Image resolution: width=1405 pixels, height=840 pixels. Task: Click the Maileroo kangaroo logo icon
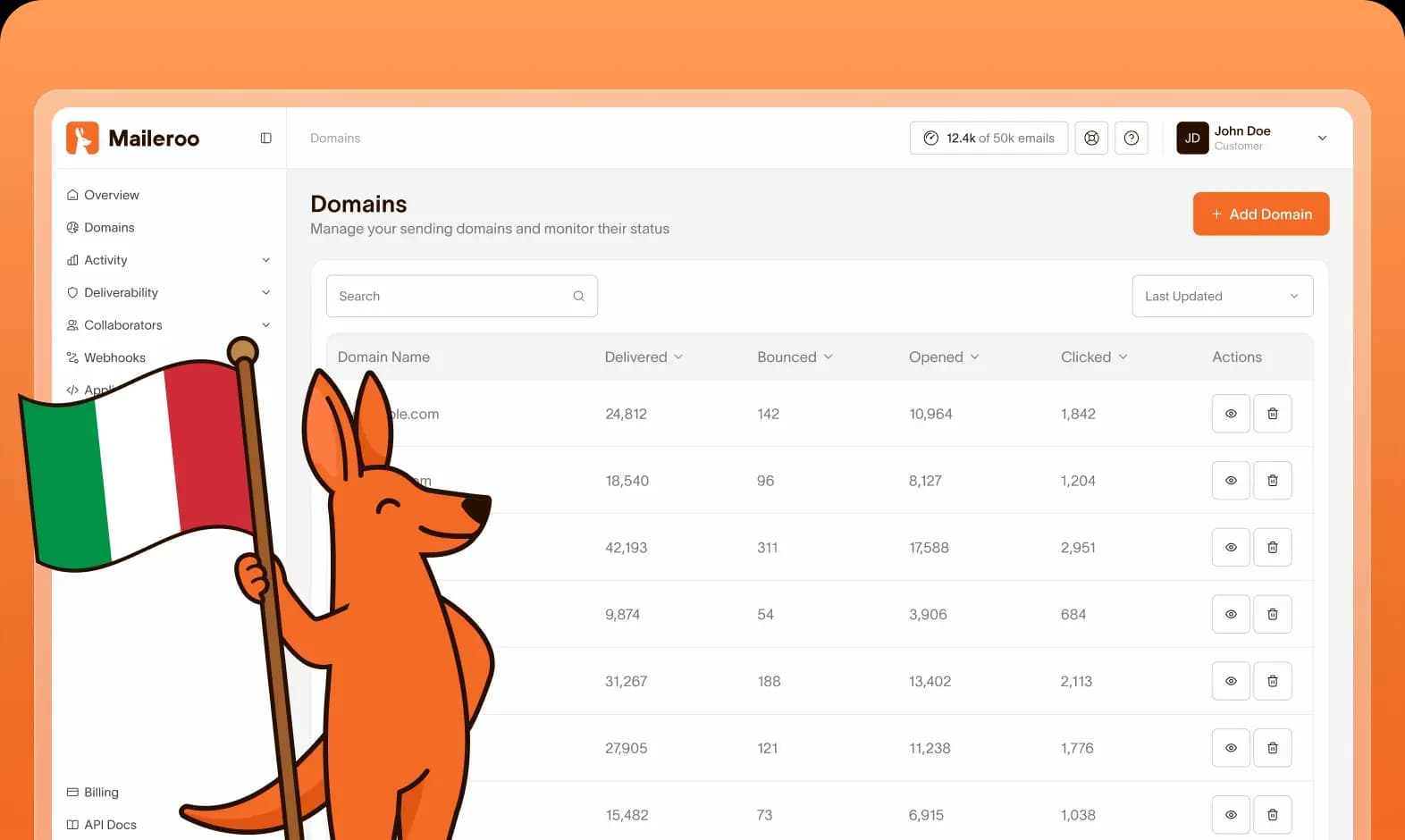pyautogui.click(x=82, y=138)
